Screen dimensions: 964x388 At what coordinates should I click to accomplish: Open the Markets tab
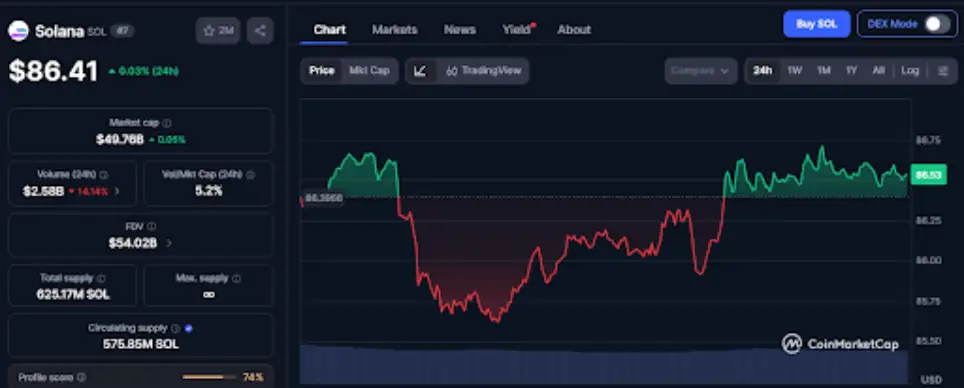click(x=395, y=30)
